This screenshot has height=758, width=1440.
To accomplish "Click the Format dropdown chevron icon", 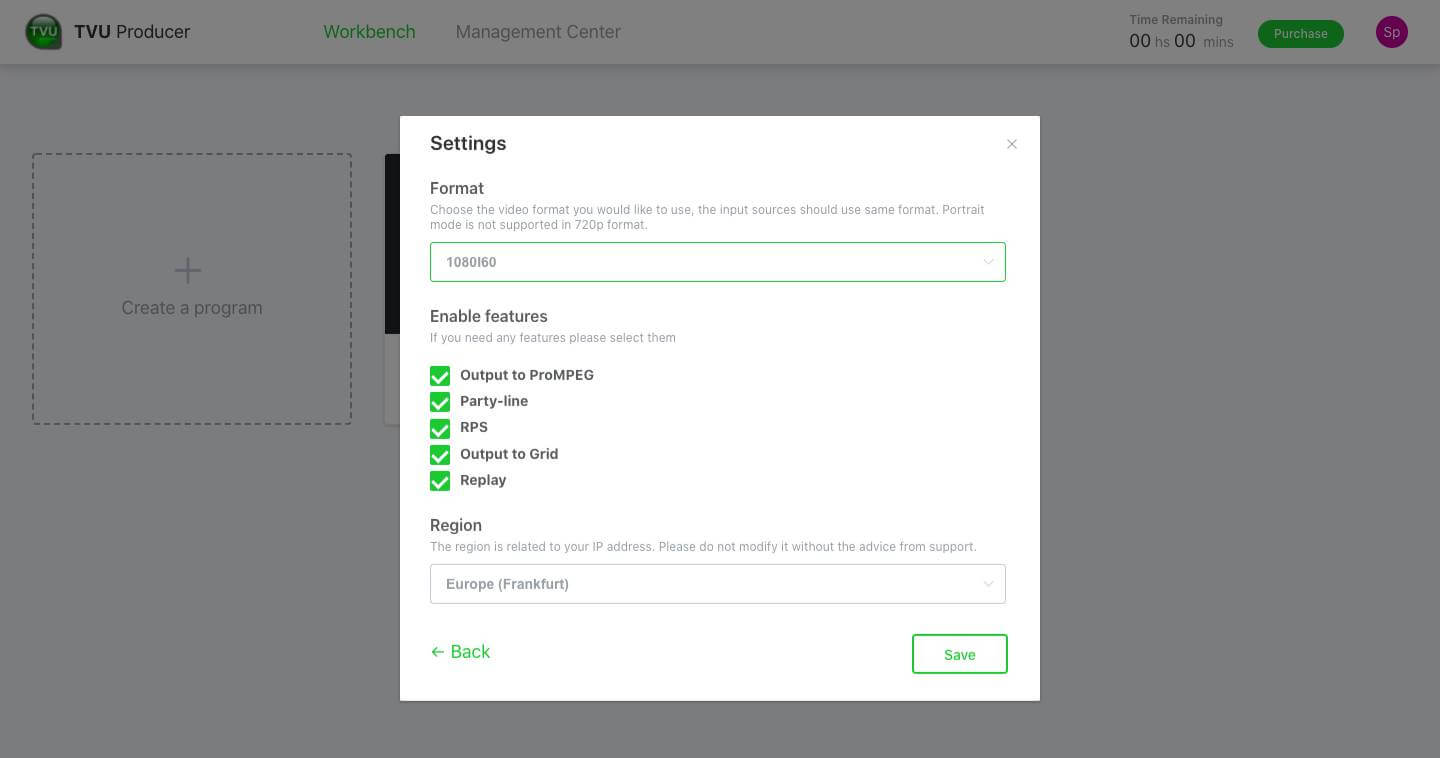I will [989, 261].
